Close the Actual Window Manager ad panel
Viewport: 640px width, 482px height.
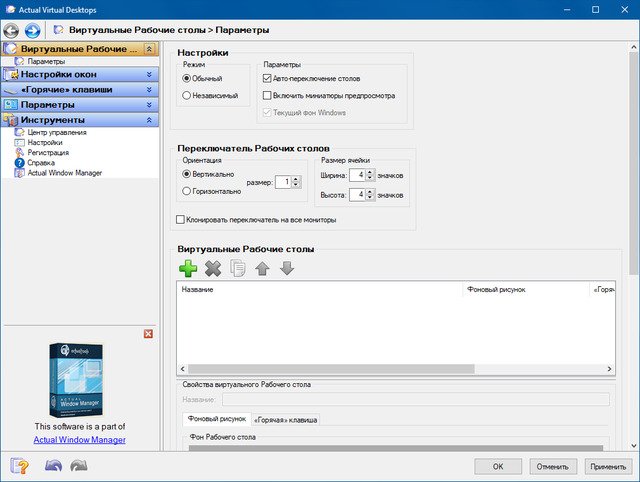click(148, 333)
